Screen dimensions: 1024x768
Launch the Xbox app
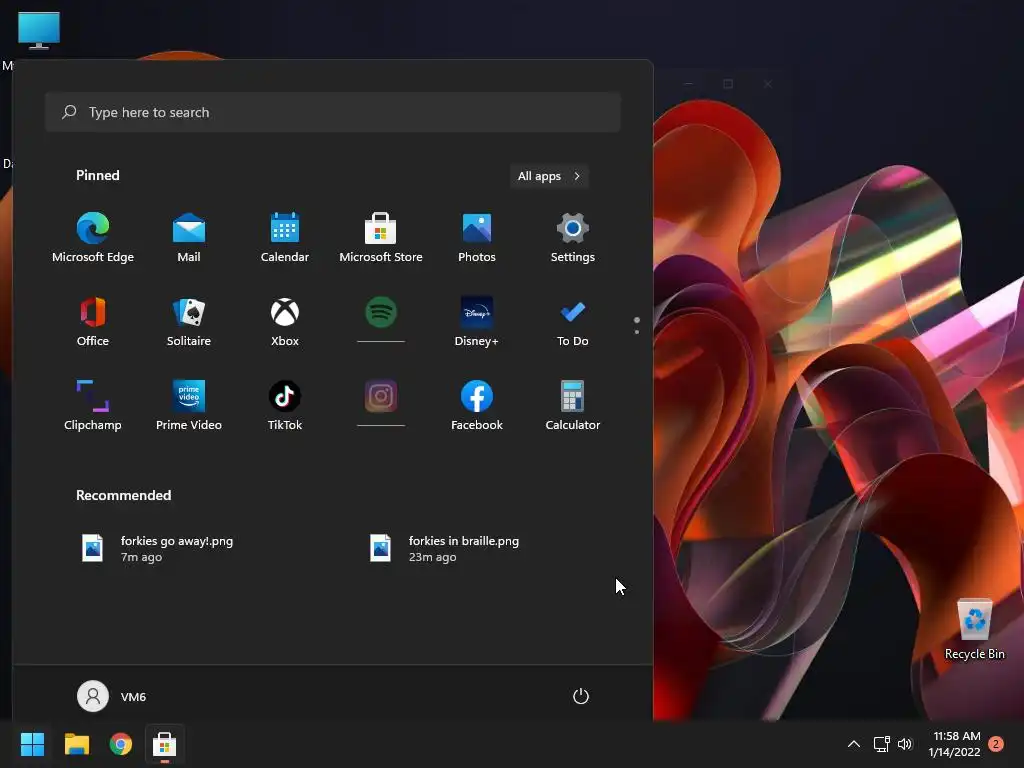(285, 321)
